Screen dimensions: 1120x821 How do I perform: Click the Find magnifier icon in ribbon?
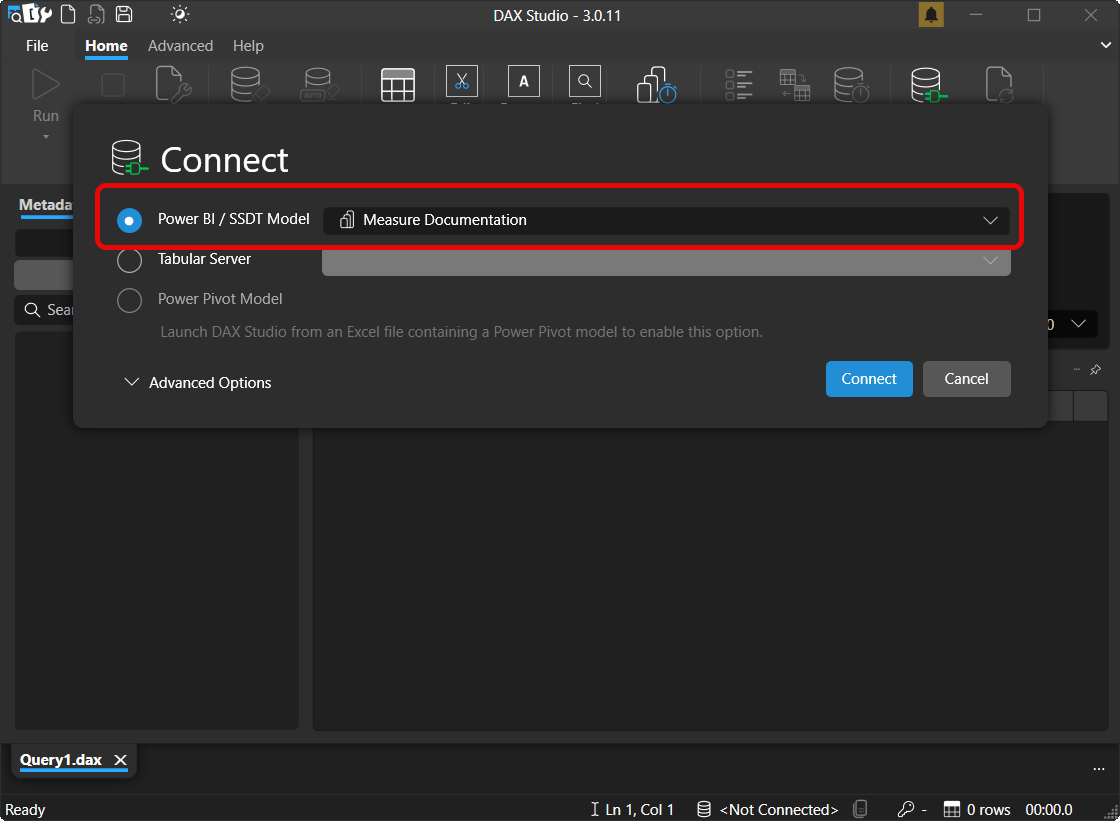pyautogui.click(x=584, y=81)
